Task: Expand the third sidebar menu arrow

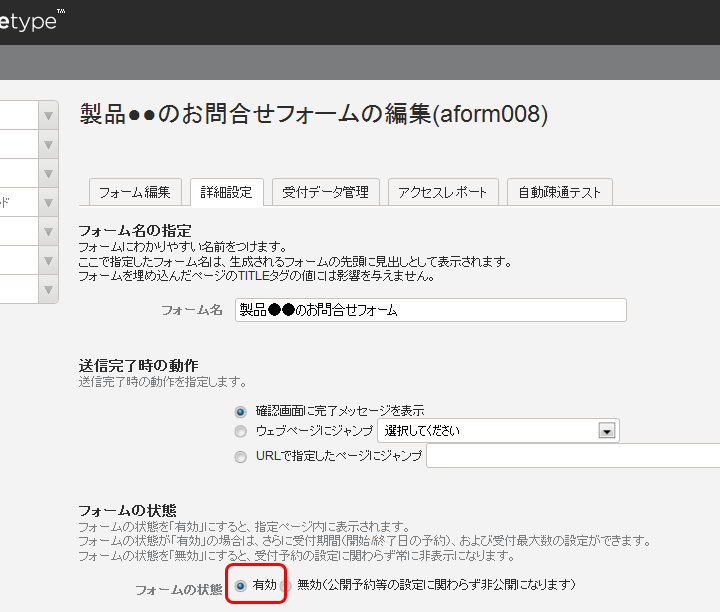Action: (x=48, y=174)
